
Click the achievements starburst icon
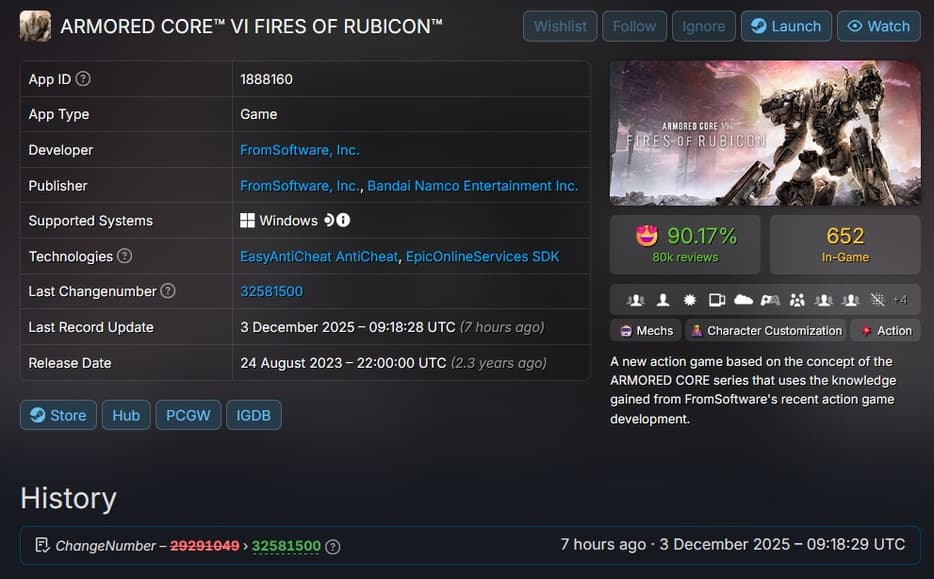click(689, 300)
